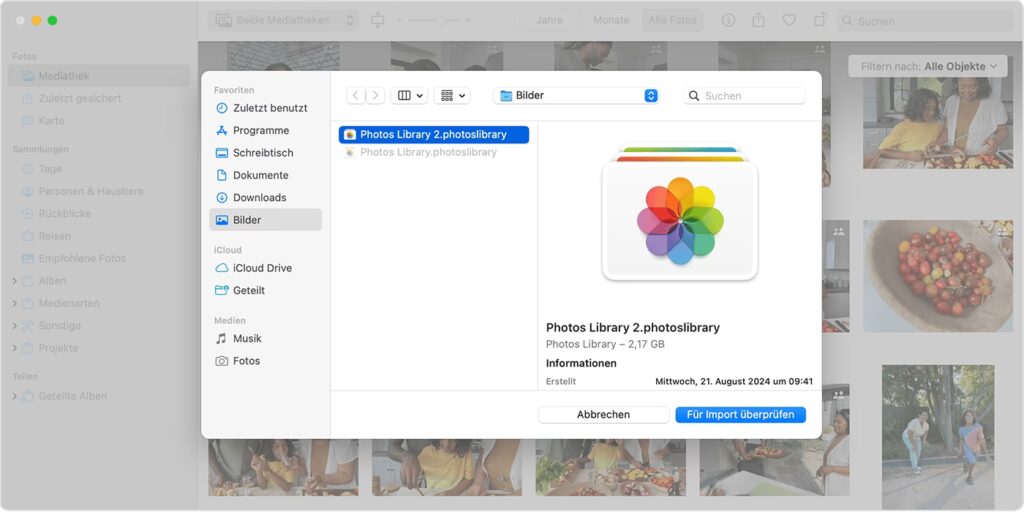Open the grid grouping options dropdown
Screen dimensions: 1024x512
pyautogui.click(x=452, y=96)
